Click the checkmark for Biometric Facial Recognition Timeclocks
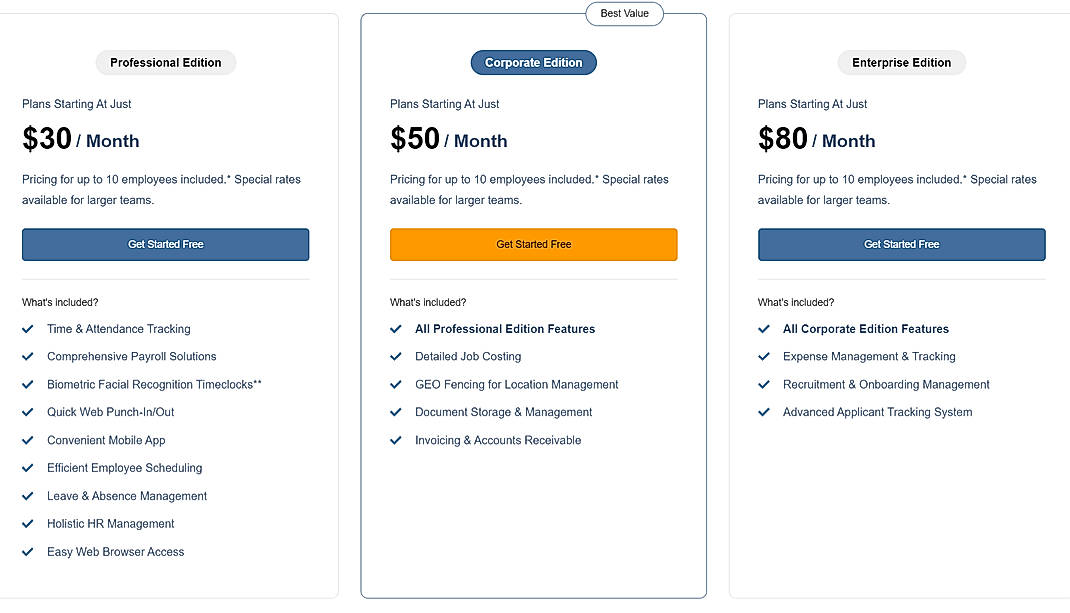This screenshot has width=1070, height=613. coord(28,385)
